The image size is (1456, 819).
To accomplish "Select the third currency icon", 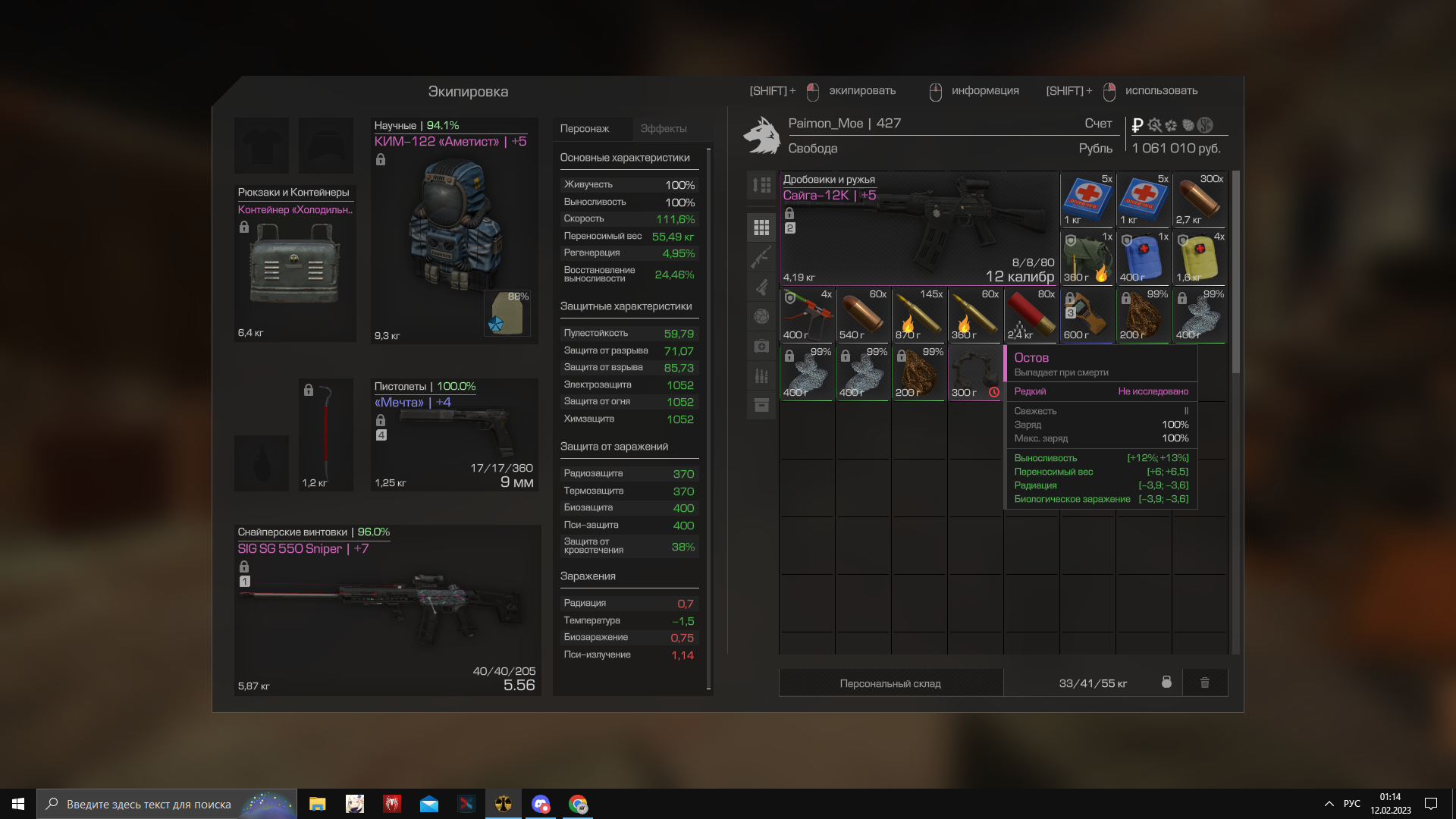I will point(1171,125).
